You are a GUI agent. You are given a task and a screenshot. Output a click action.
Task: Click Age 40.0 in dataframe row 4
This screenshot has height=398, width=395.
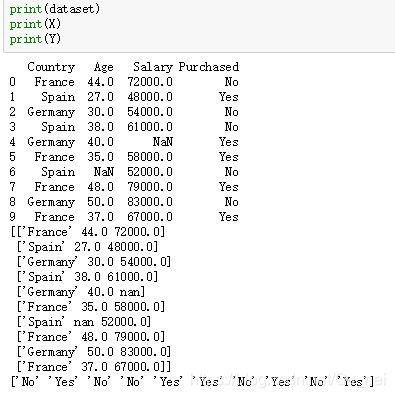100,142
